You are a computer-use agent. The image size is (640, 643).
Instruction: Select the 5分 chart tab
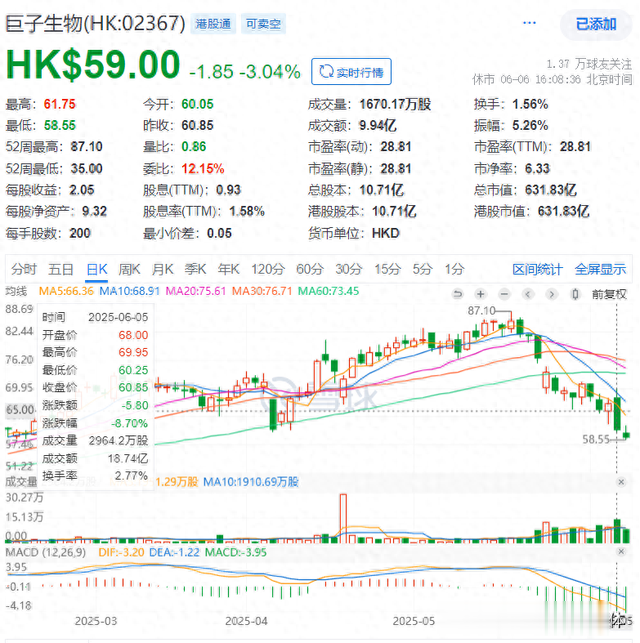422,269
